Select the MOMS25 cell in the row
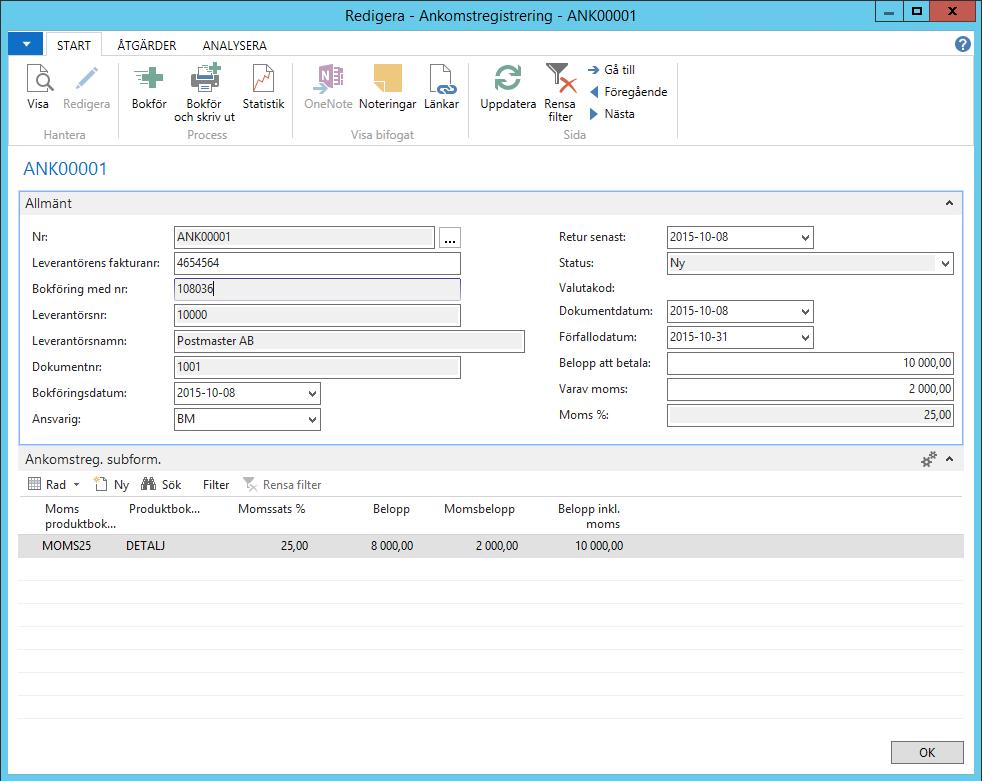Image resolution: width=982 pixels, height=781 pixels. tap(66, 546)
